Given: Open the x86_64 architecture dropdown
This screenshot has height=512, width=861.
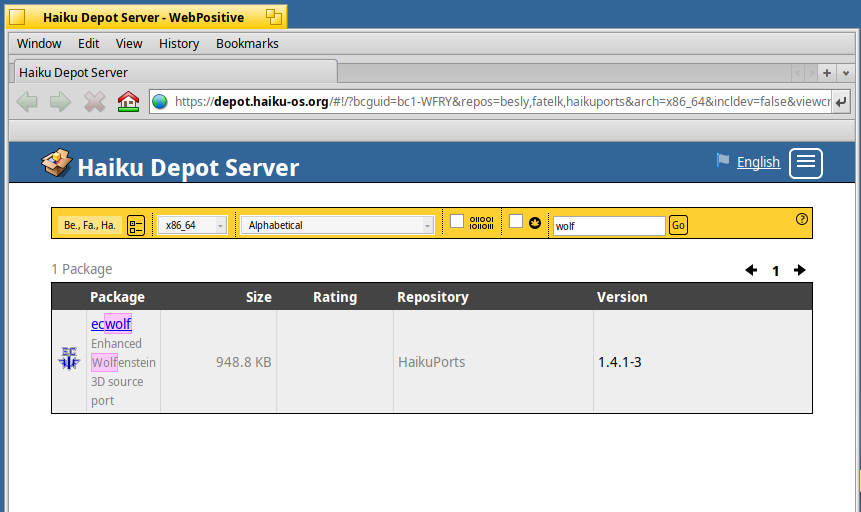Looking at the screenshot, I should (192, 225).
